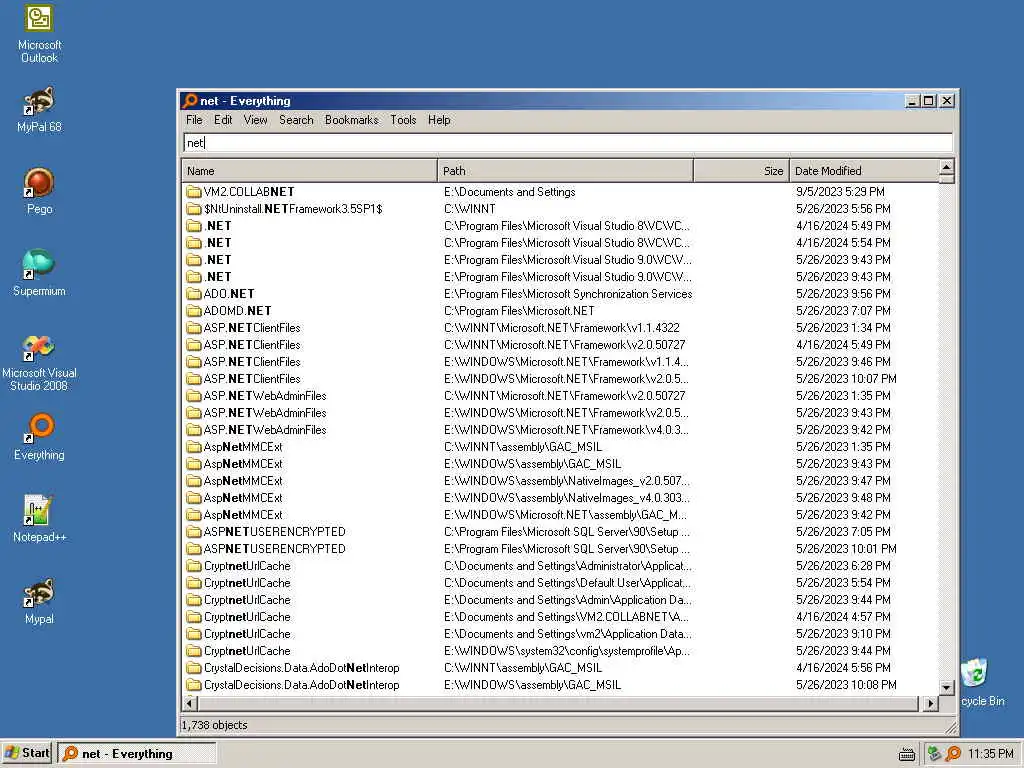1024x768 pixels.
Task: Open the View menu
Action: click(x=255, y=120)
